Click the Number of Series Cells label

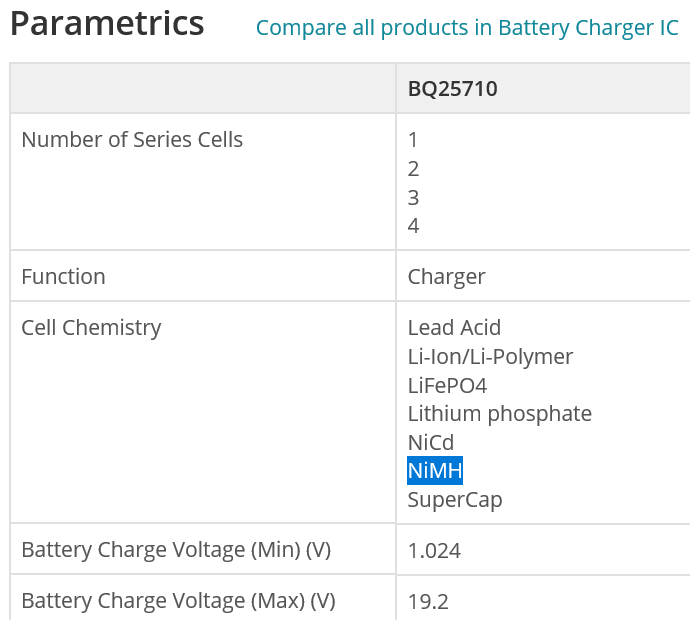(x=132, y=140)
